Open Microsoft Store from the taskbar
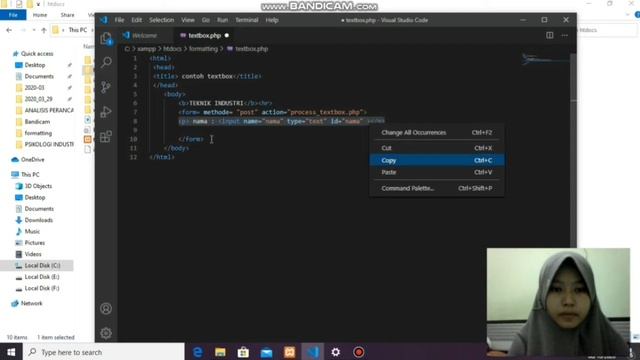Image resolution: width=640 pixels, height=360 pixels. point(243,352)
